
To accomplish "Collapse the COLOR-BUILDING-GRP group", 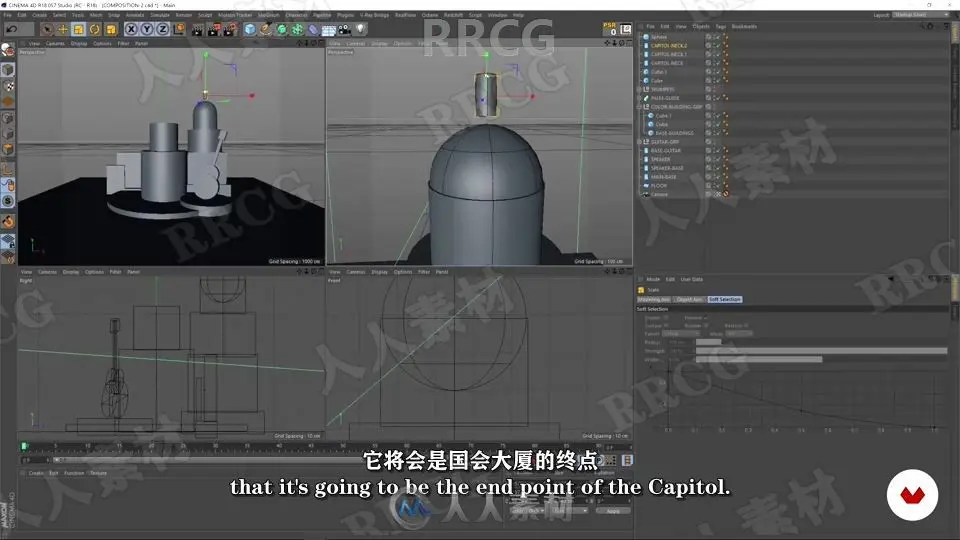I will pyautogui.click(x=640, y=107).
